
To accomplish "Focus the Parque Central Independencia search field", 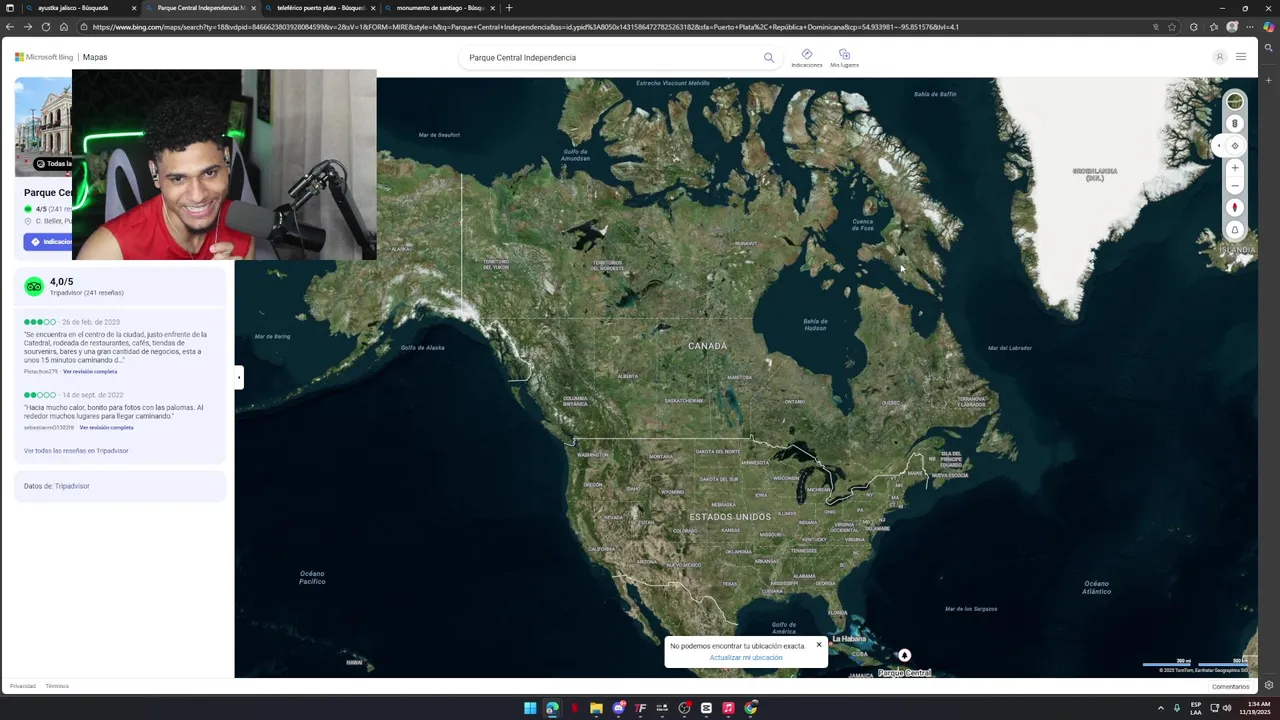I will [610, 58].
